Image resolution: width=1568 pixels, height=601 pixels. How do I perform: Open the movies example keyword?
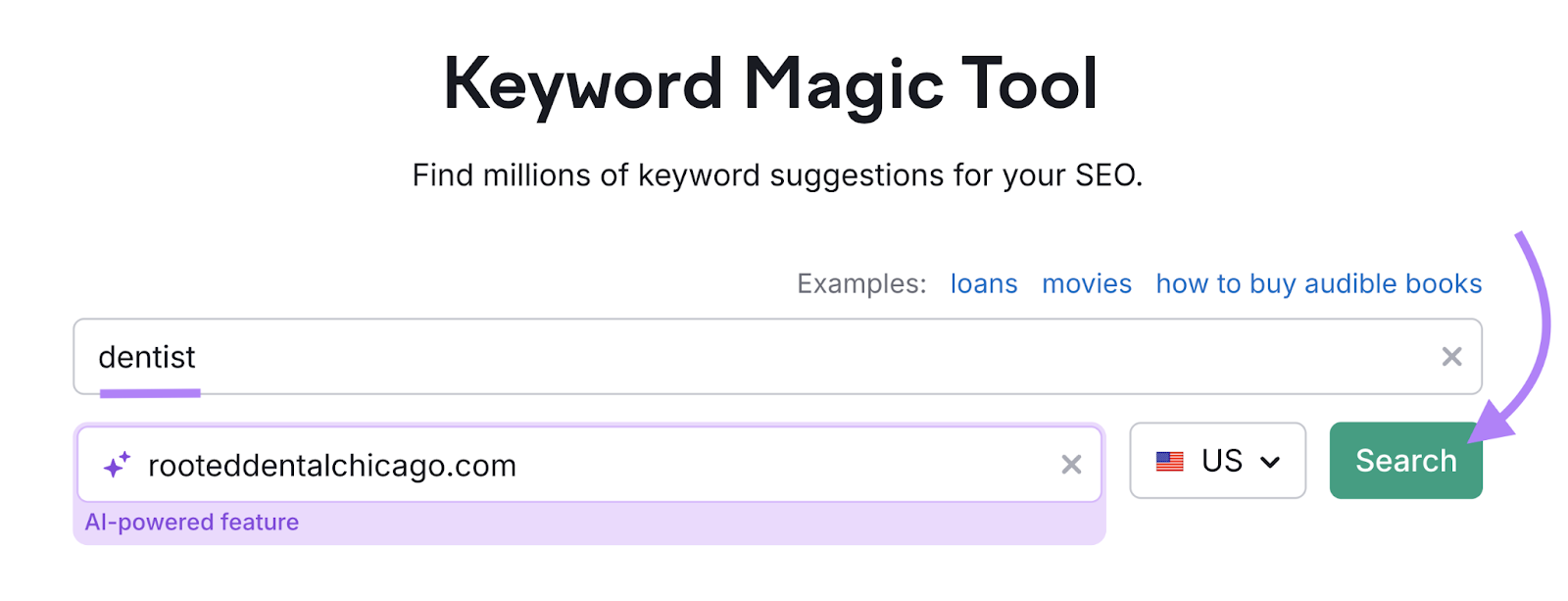pyautogui.click(x=1087, y=283)
